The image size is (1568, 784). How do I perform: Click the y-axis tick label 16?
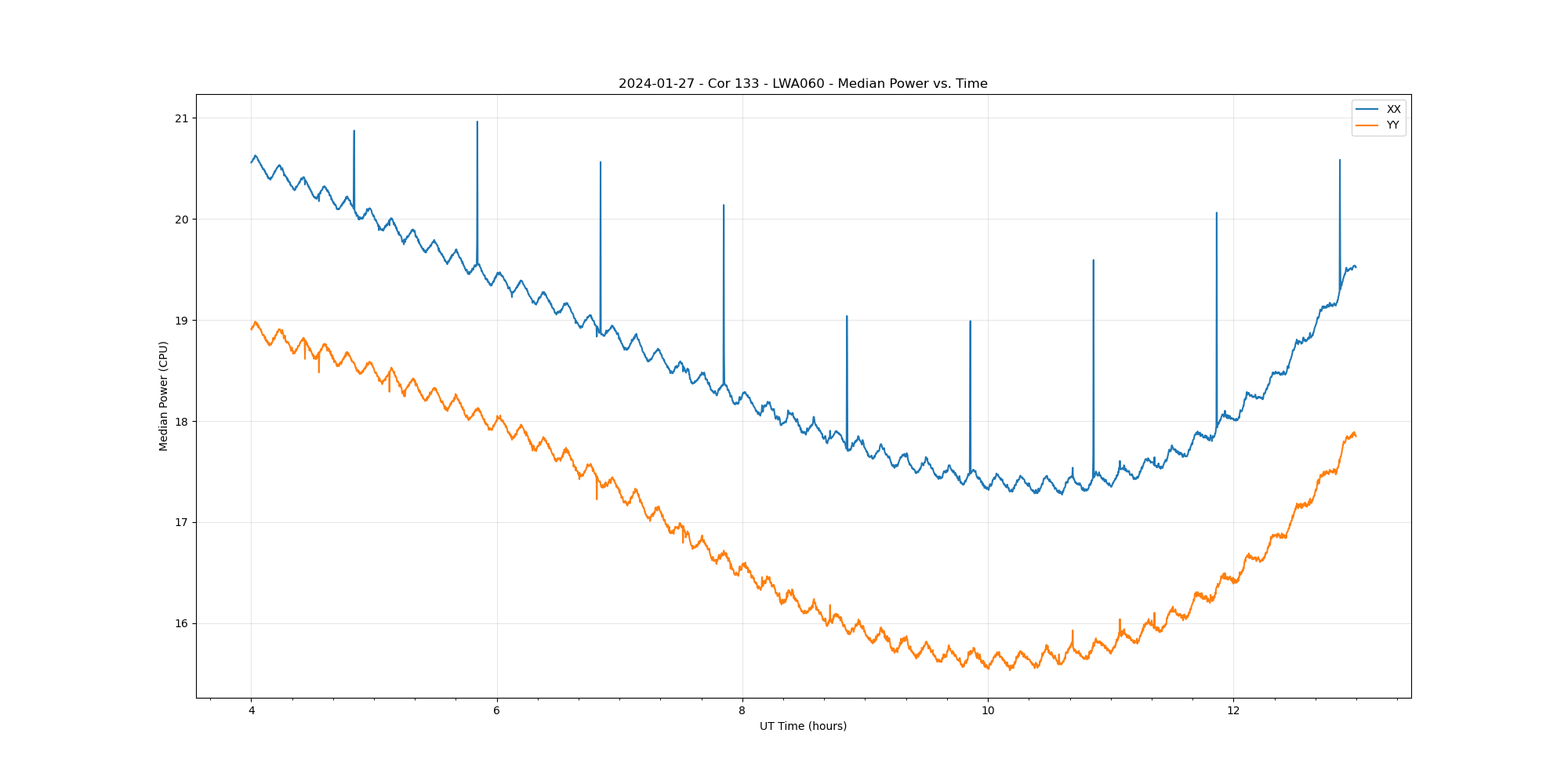(182, 624)
